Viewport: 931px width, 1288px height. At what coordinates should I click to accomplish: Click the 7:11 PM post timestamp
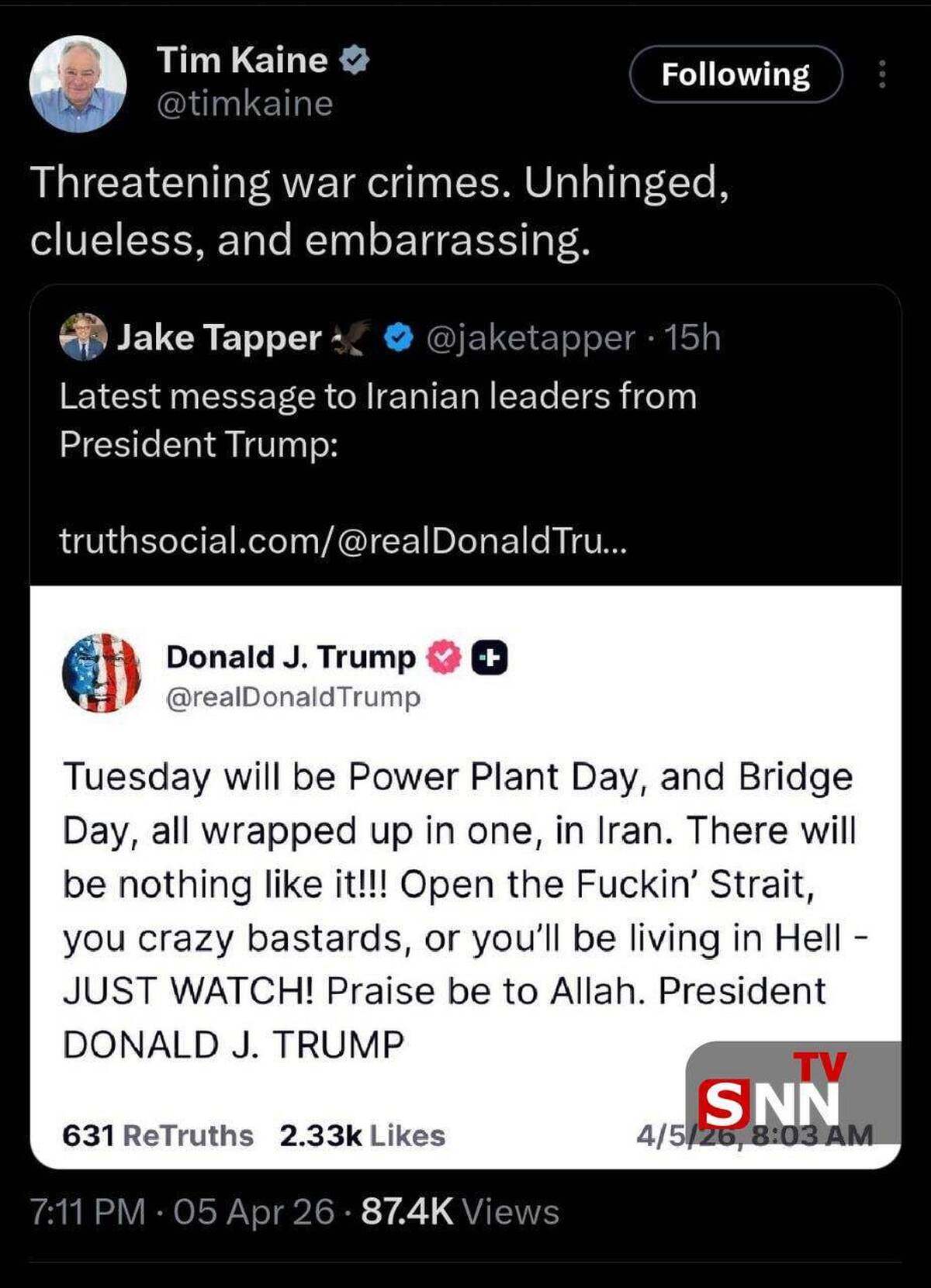[87, 1211]
